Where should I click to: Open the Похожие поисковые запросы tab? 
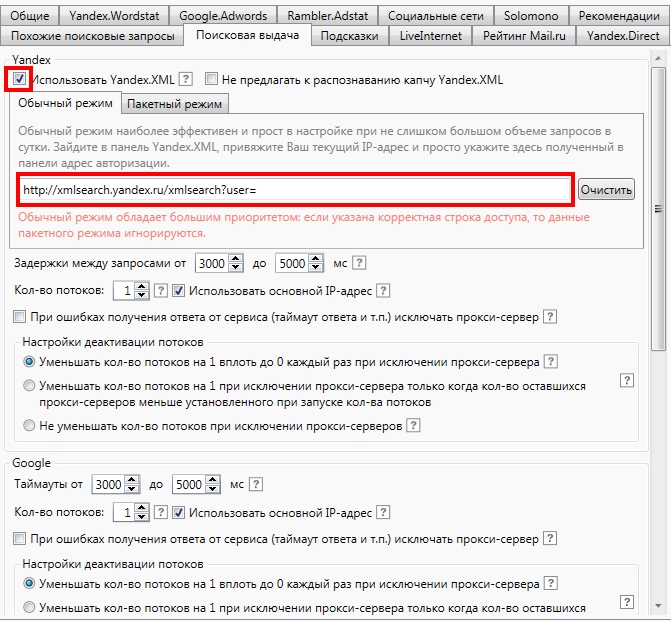pyautogui.click(x=92, y=36)
